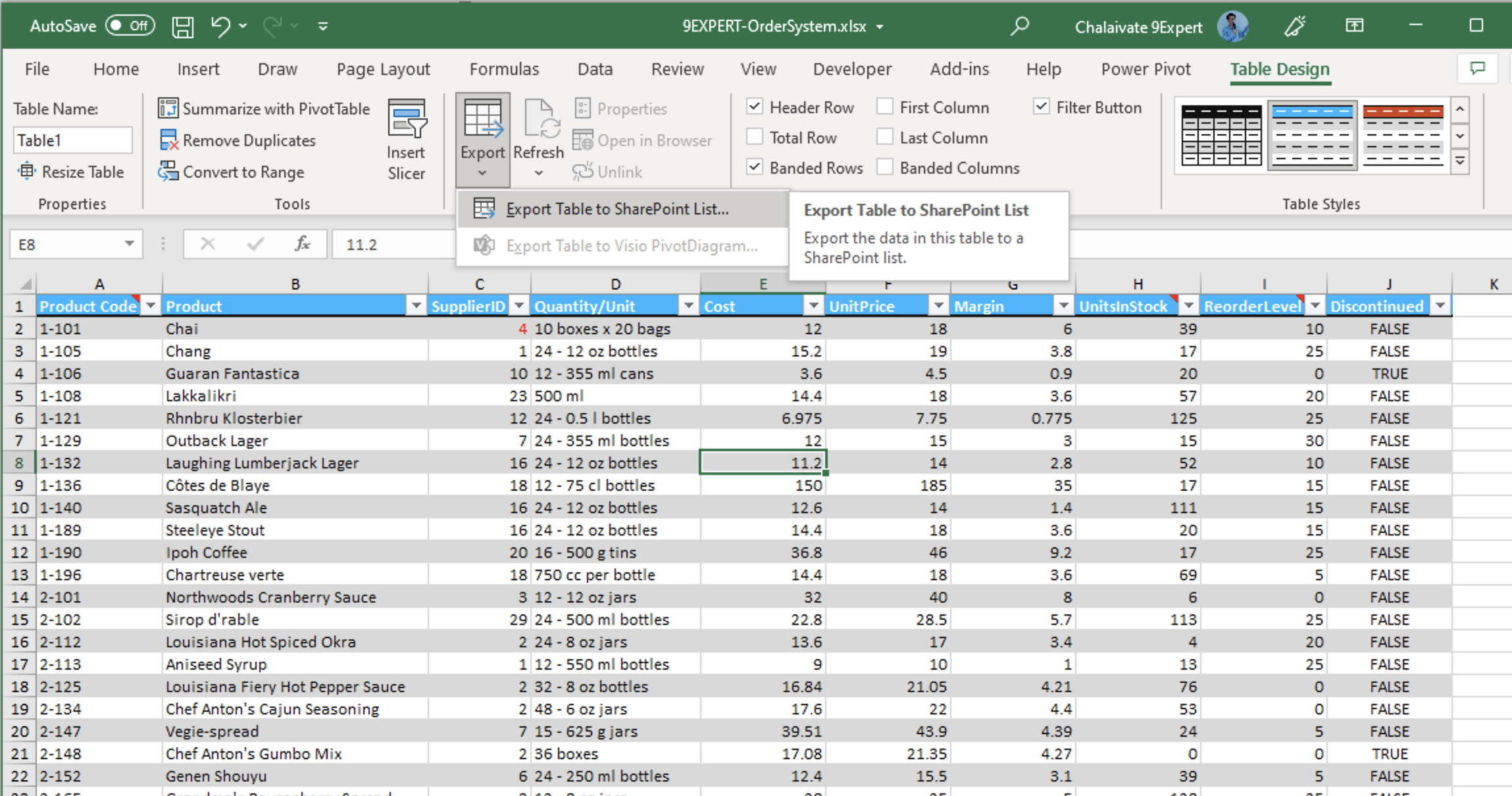Edit the Table Name field
The image size is (1512, 796).
point(72,139)
